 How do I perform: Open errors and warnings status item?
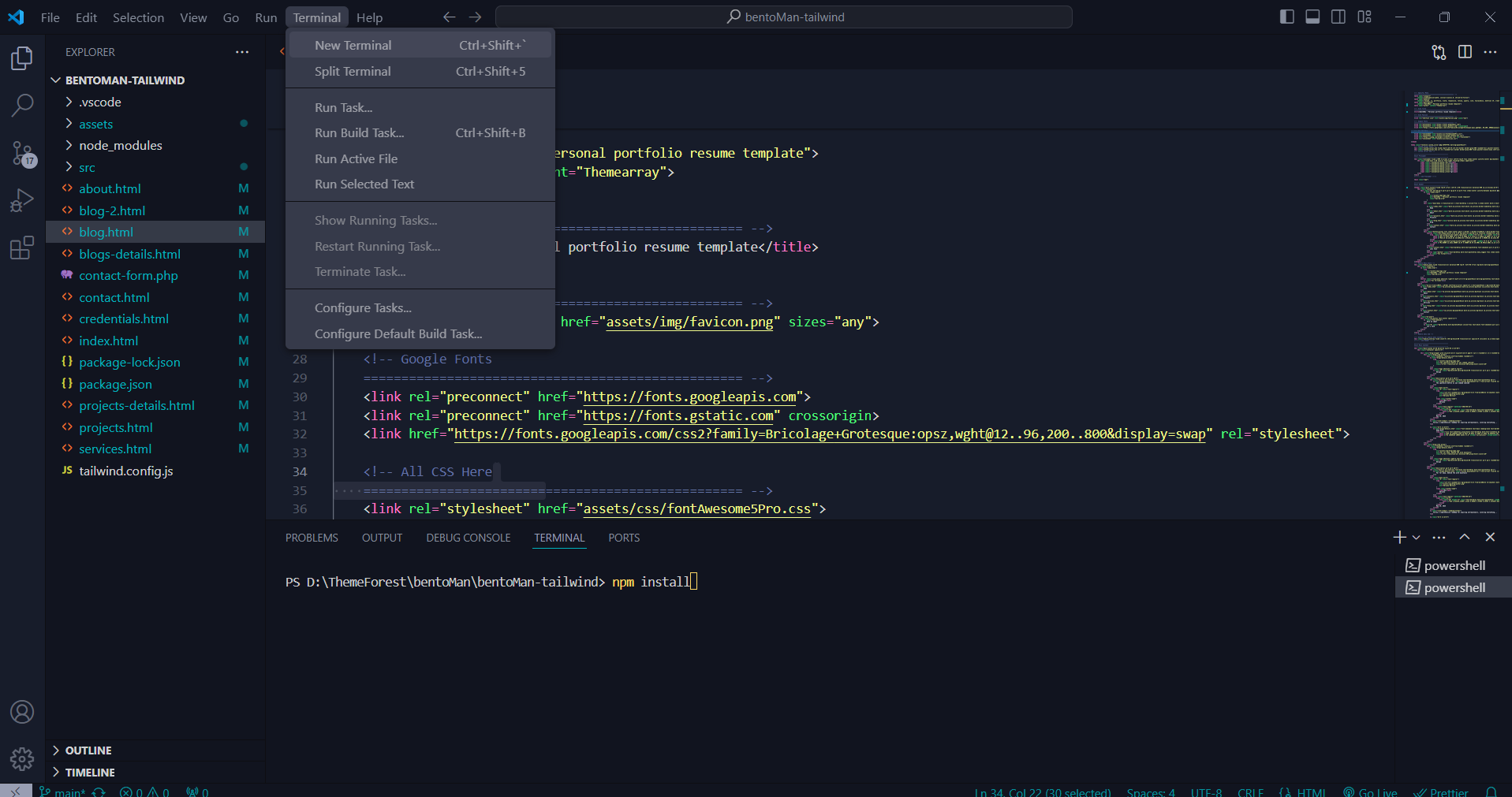[x=144, y=791]
